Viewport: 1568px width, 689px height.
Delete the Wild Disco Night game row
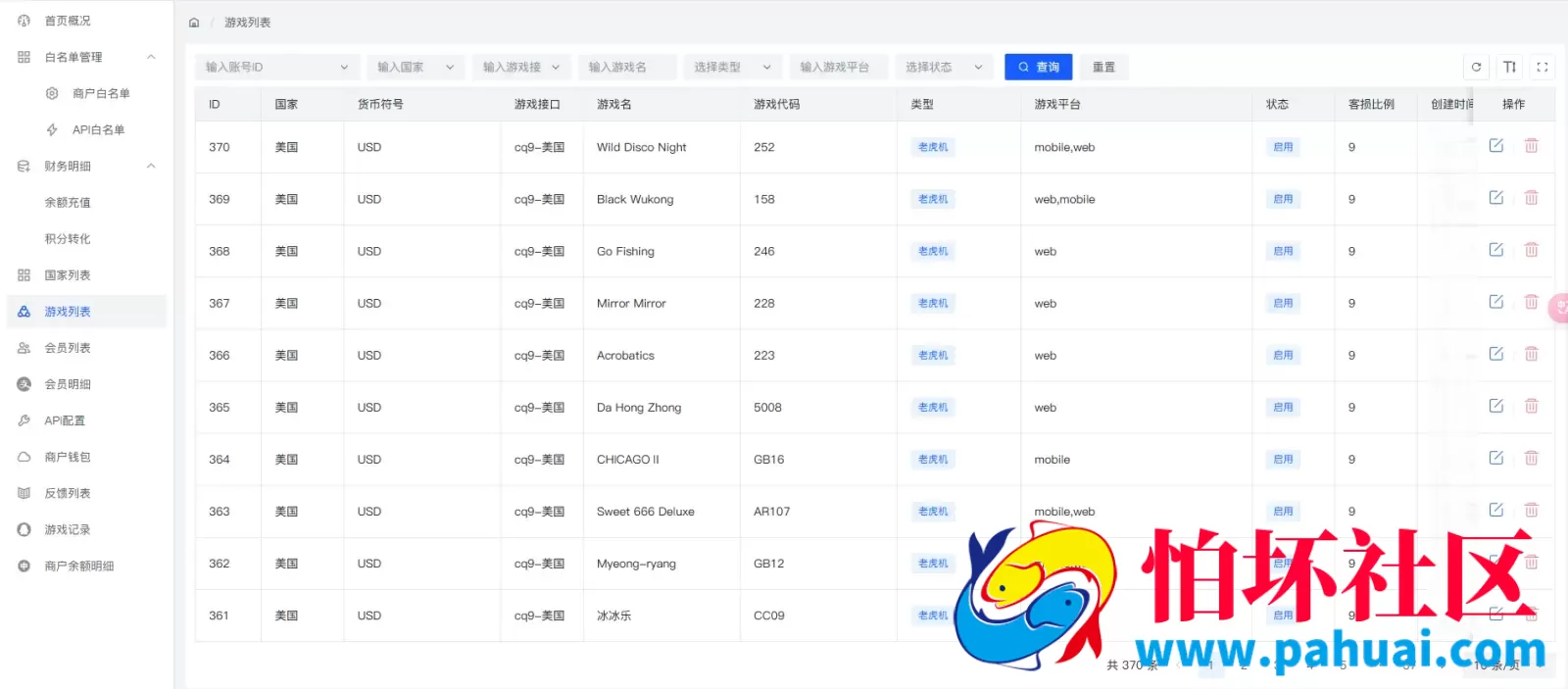[1531, 146]
